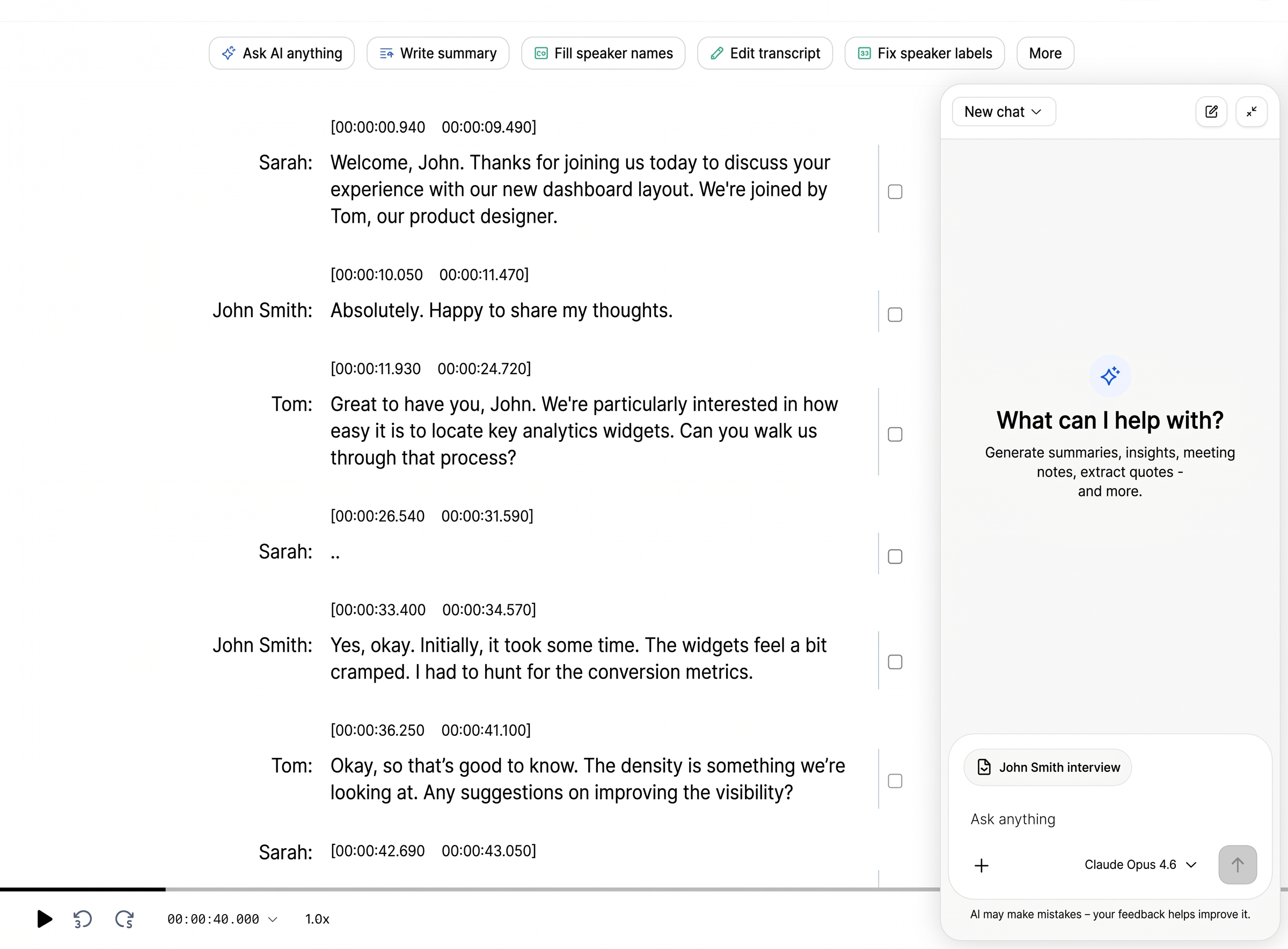Click timestamp [00:00:33.400 00:00:34.570]

[433, 610]
